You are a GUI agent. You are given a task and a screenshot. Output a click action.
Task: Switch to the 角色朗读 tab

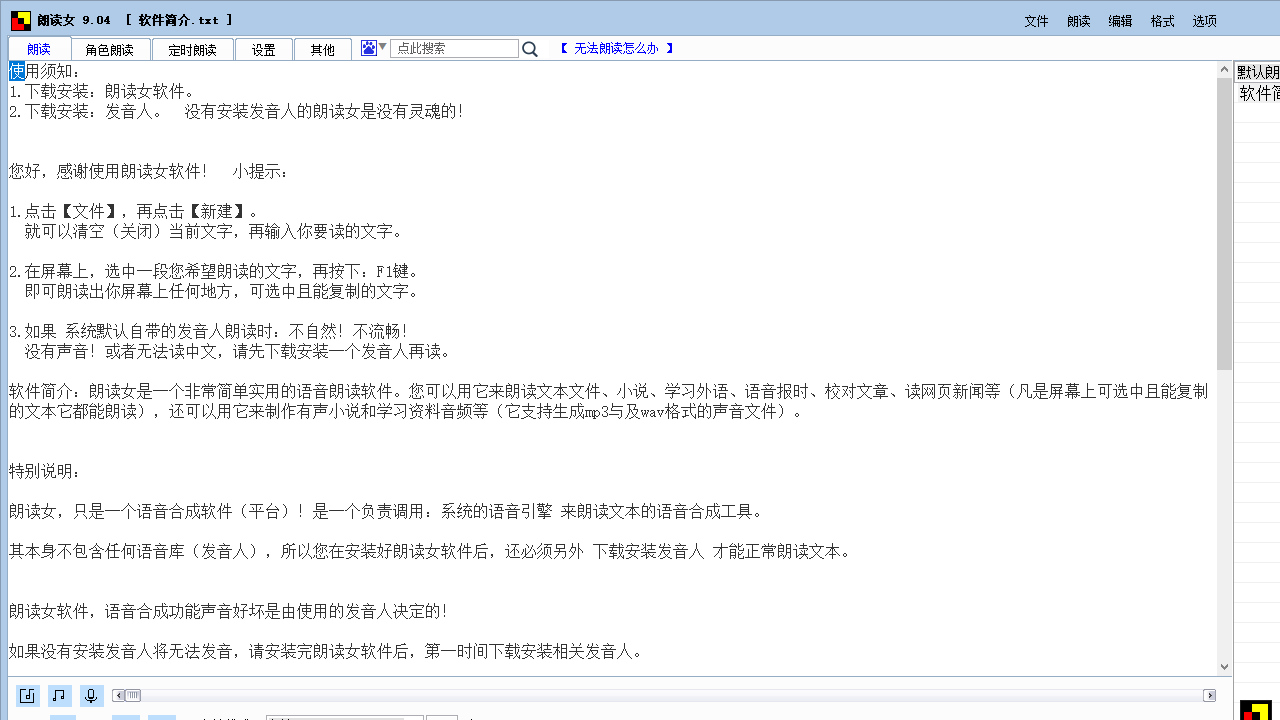pyautogui.click(x=110, y=48)
